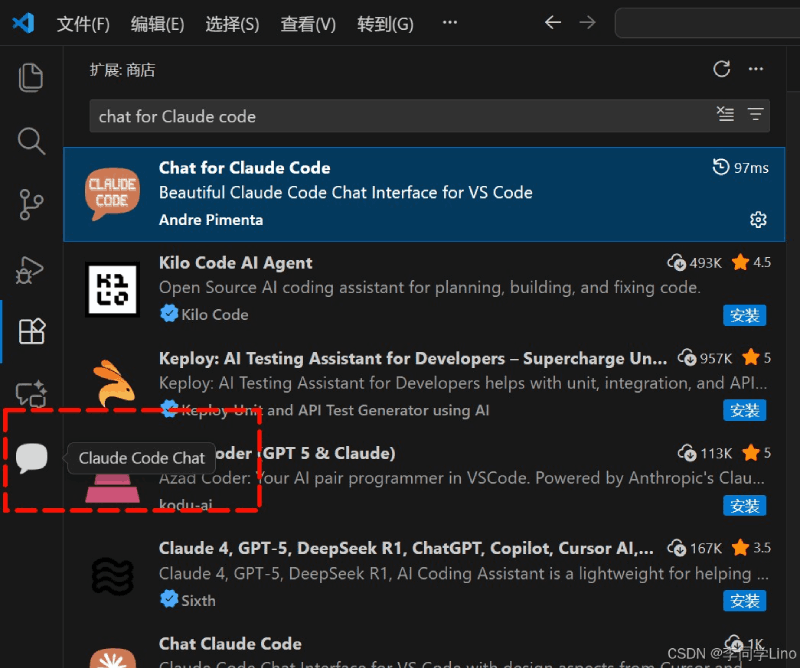Viewport: 800px width, 668px height.
Task: Open the Explorer view in activity bar
Action: coord(31,78)
